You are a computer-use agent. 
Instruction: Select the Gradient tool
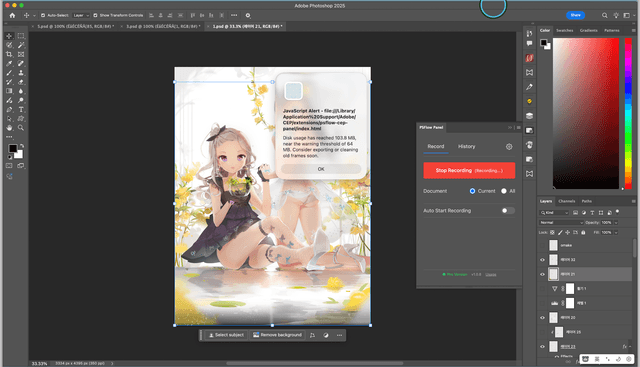pyautogui.click(x=9, y=91)
